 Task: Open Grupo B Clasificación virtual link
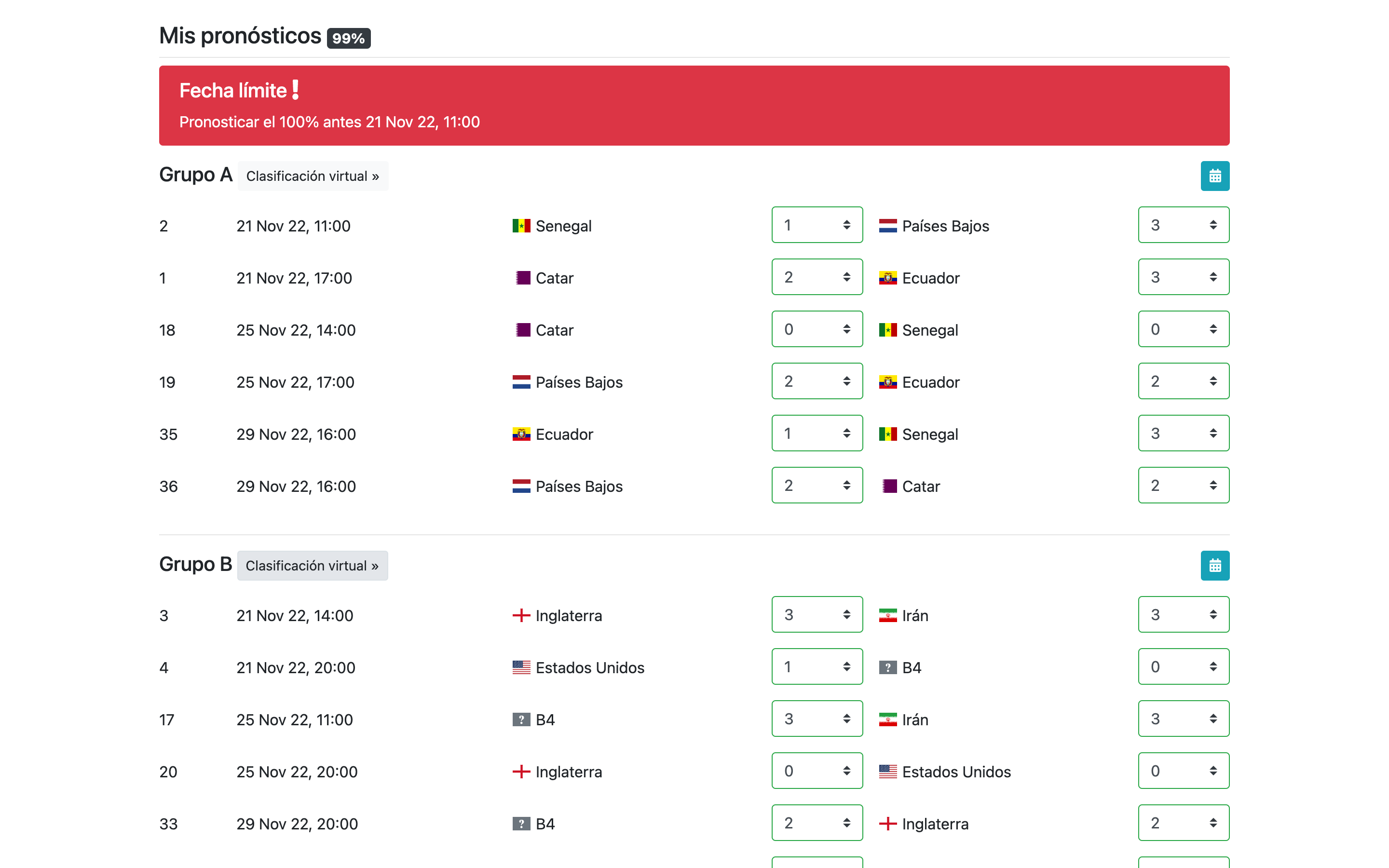click(312, 566)
